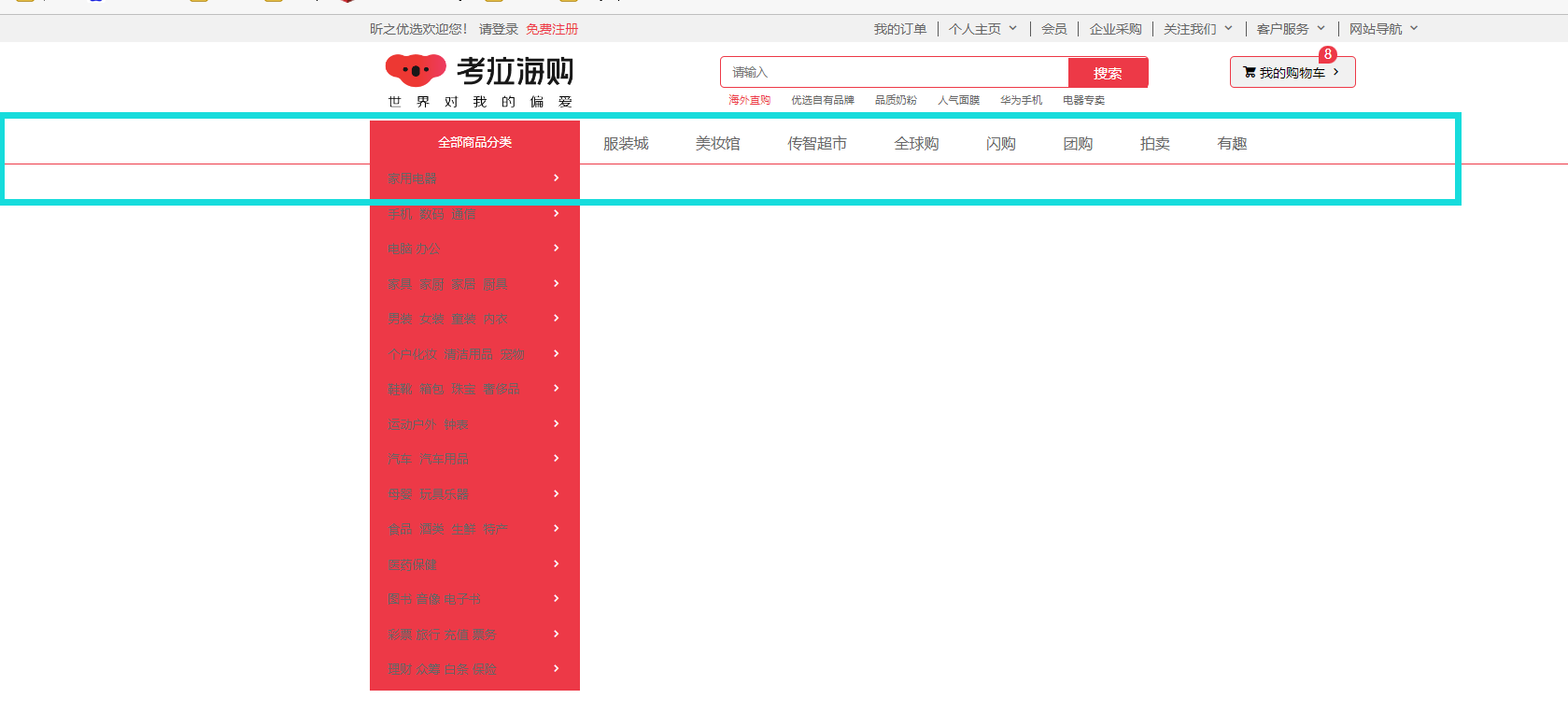
Task: Select 内衣 in the category list
Action: pos(495,319)
